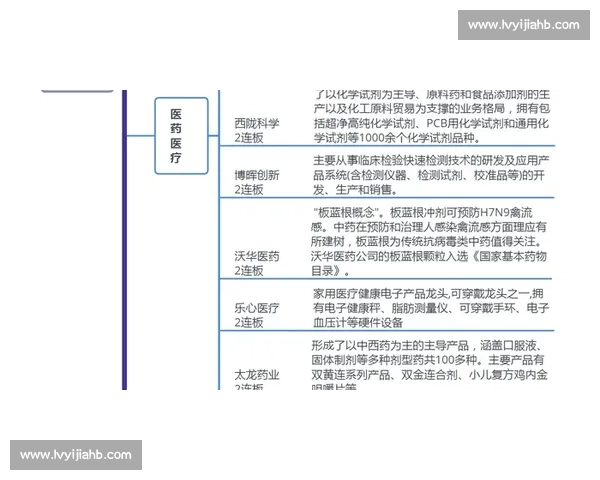Click the line 形成了以中西药为主的主导产品
Image resolution: width=600 pixels, height=480 pixels.
[x=426, y=346]
